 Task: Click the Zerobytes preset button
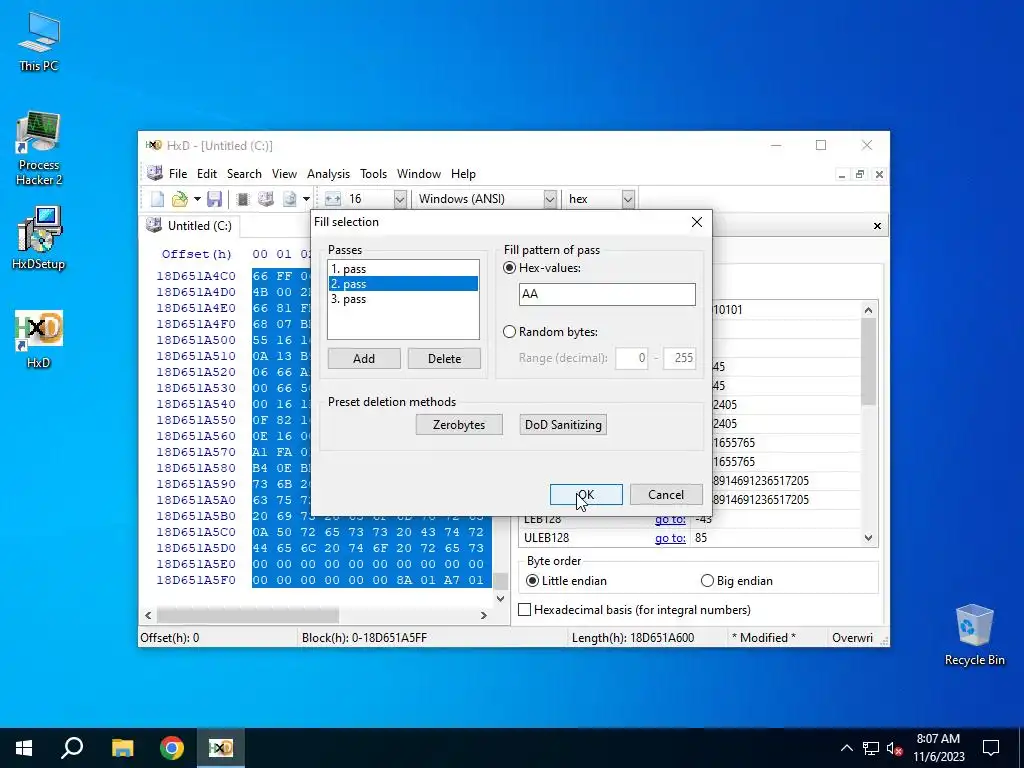click(459, 424)
